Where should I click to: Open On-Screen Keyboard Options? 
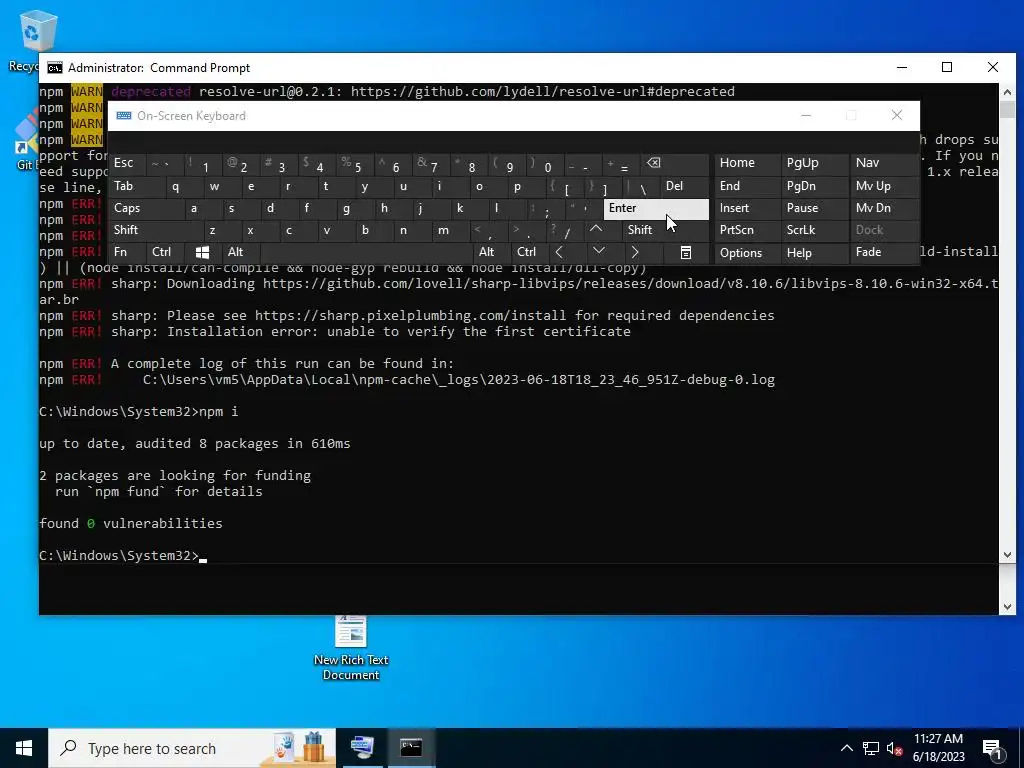[x=747, y=253]
